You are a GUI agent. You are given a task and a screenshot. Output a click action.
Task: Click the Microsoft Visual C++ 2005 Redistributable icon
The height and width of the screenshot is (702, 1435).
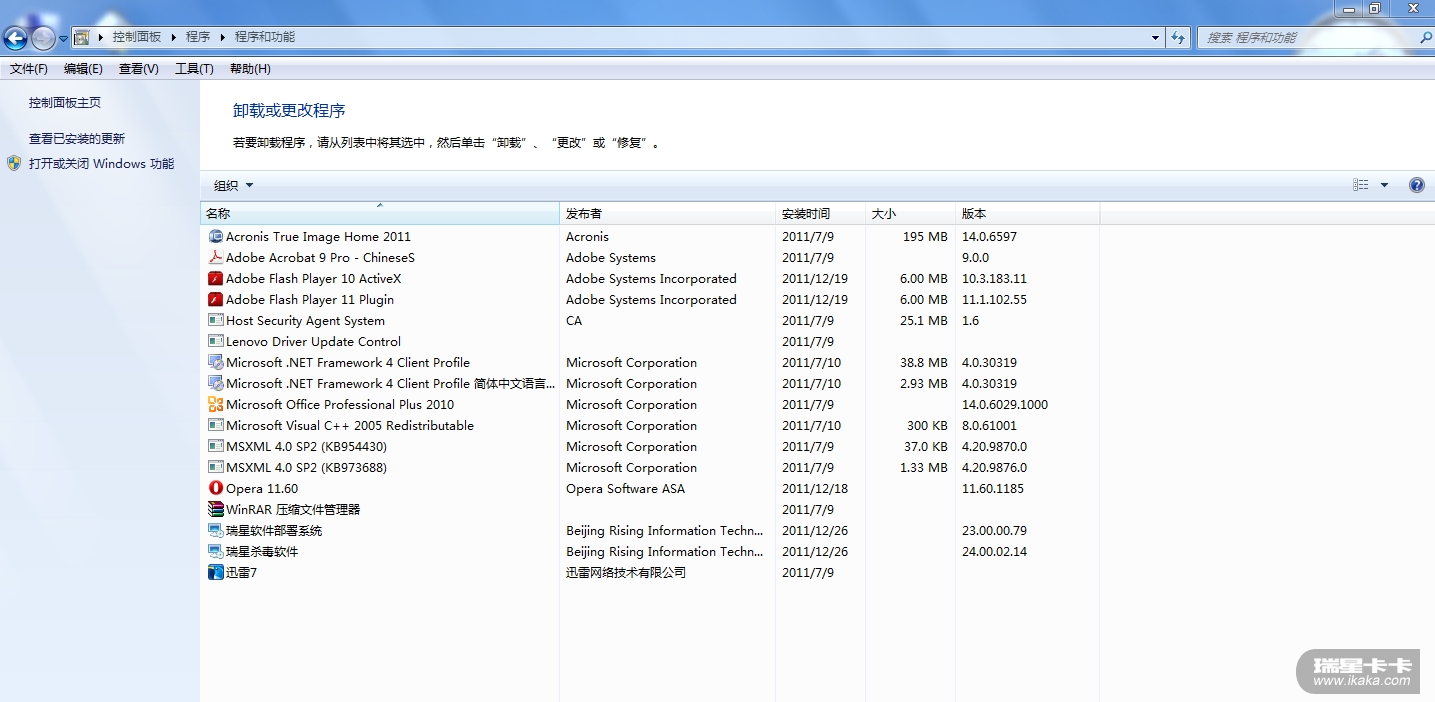[x=215, y=426]
